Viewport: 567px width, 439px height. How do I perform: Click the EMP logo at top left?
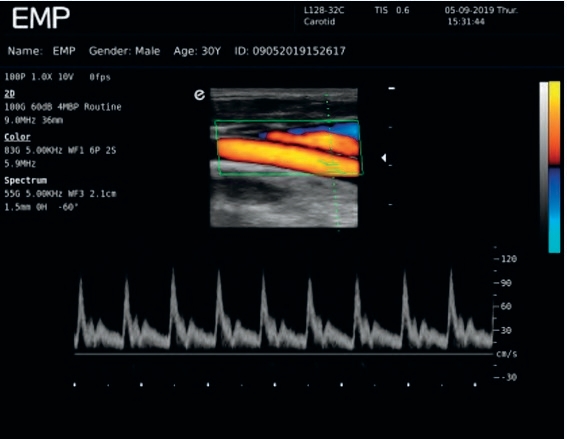point(40,18)
